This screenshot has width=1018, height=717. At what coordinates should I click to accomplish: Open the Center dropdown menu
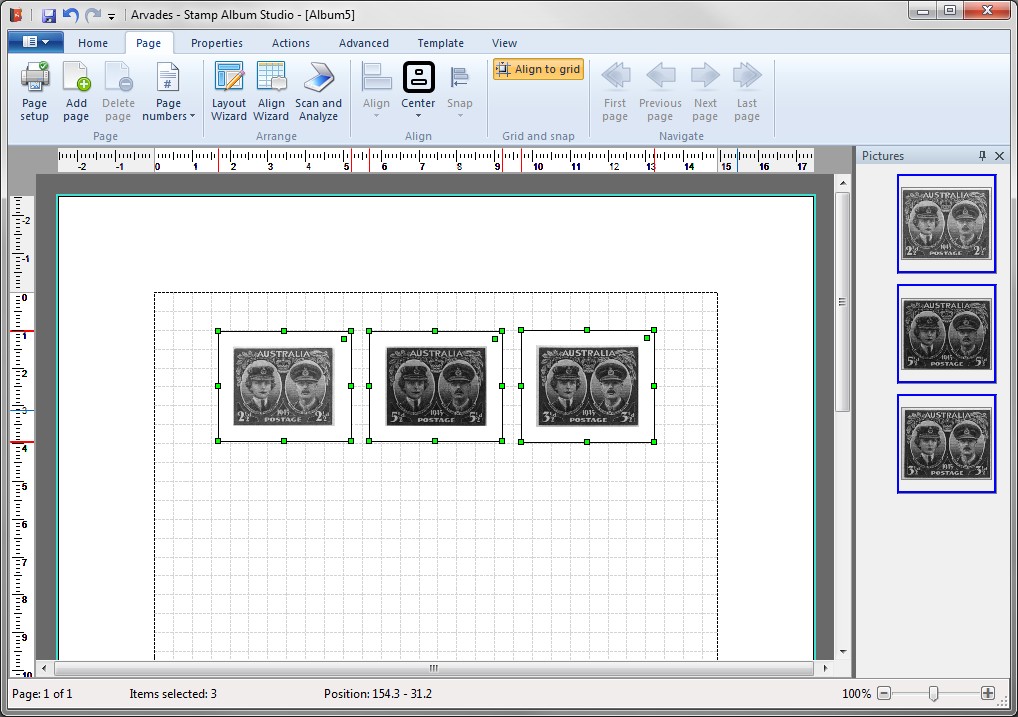[x=418, y=92]
